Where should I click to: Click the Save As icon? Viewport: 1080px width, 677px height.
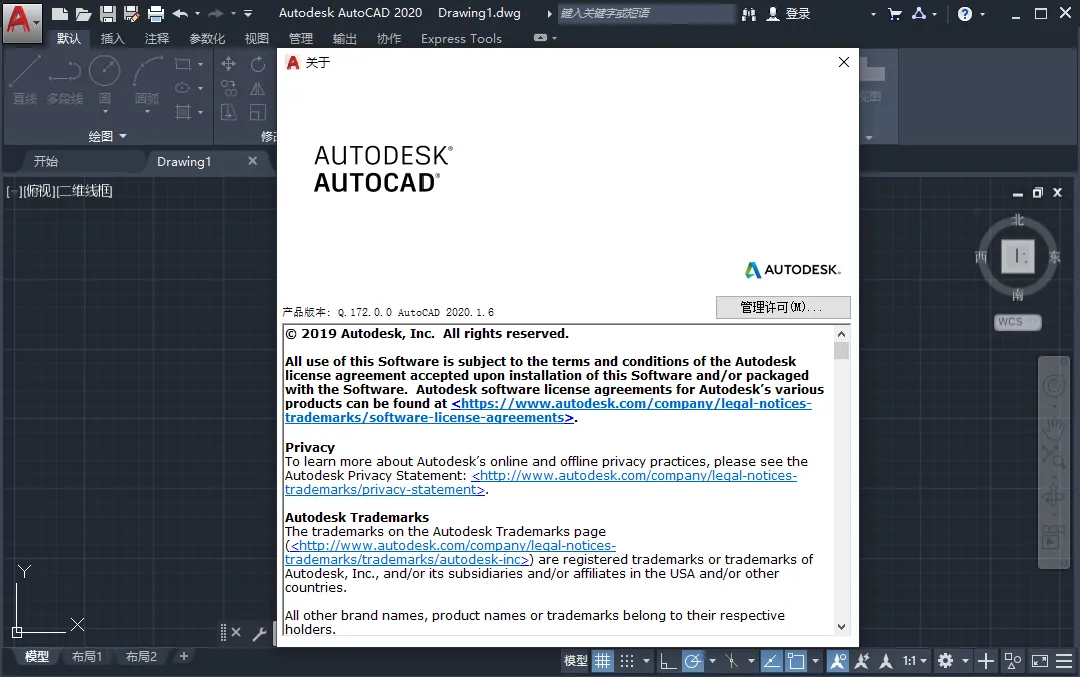click(x=131, y=13)
